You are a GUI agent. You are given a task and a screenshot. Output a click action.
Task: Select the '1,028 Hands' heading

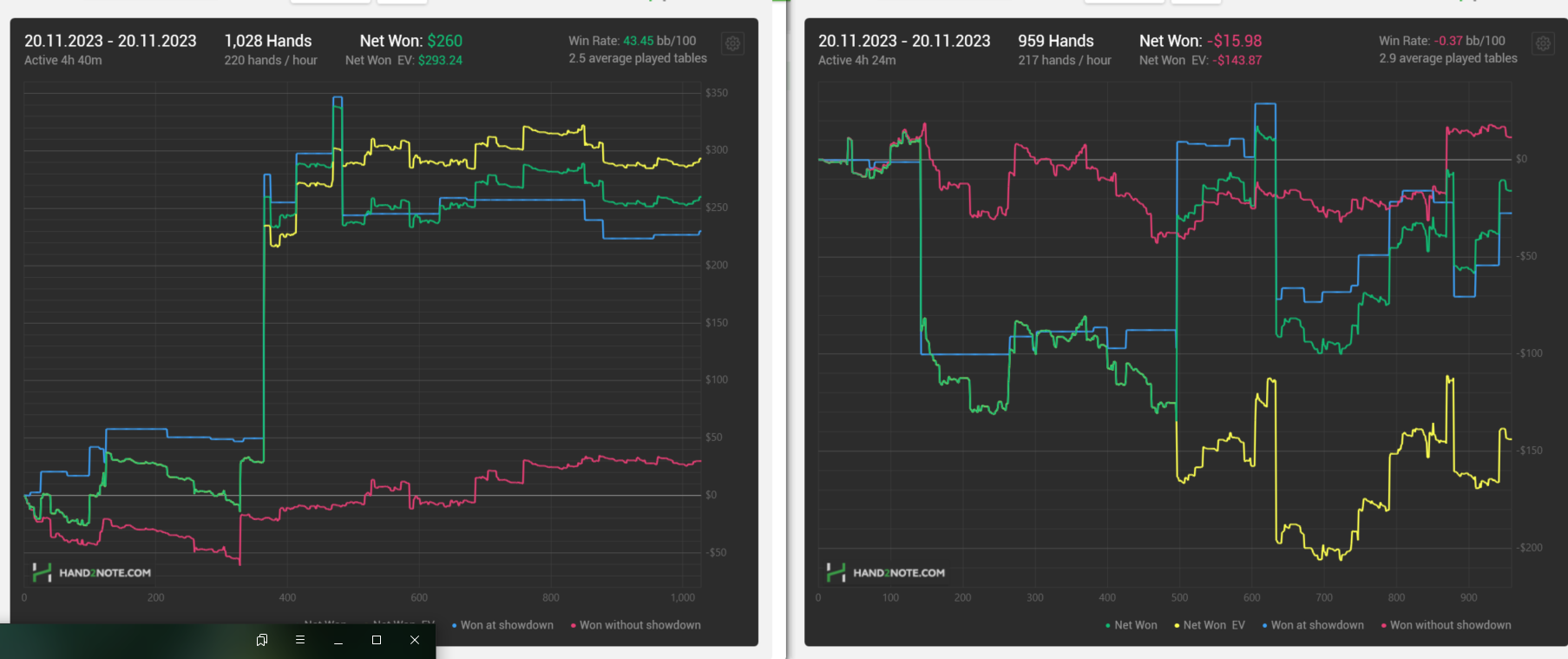pos(268,41)
